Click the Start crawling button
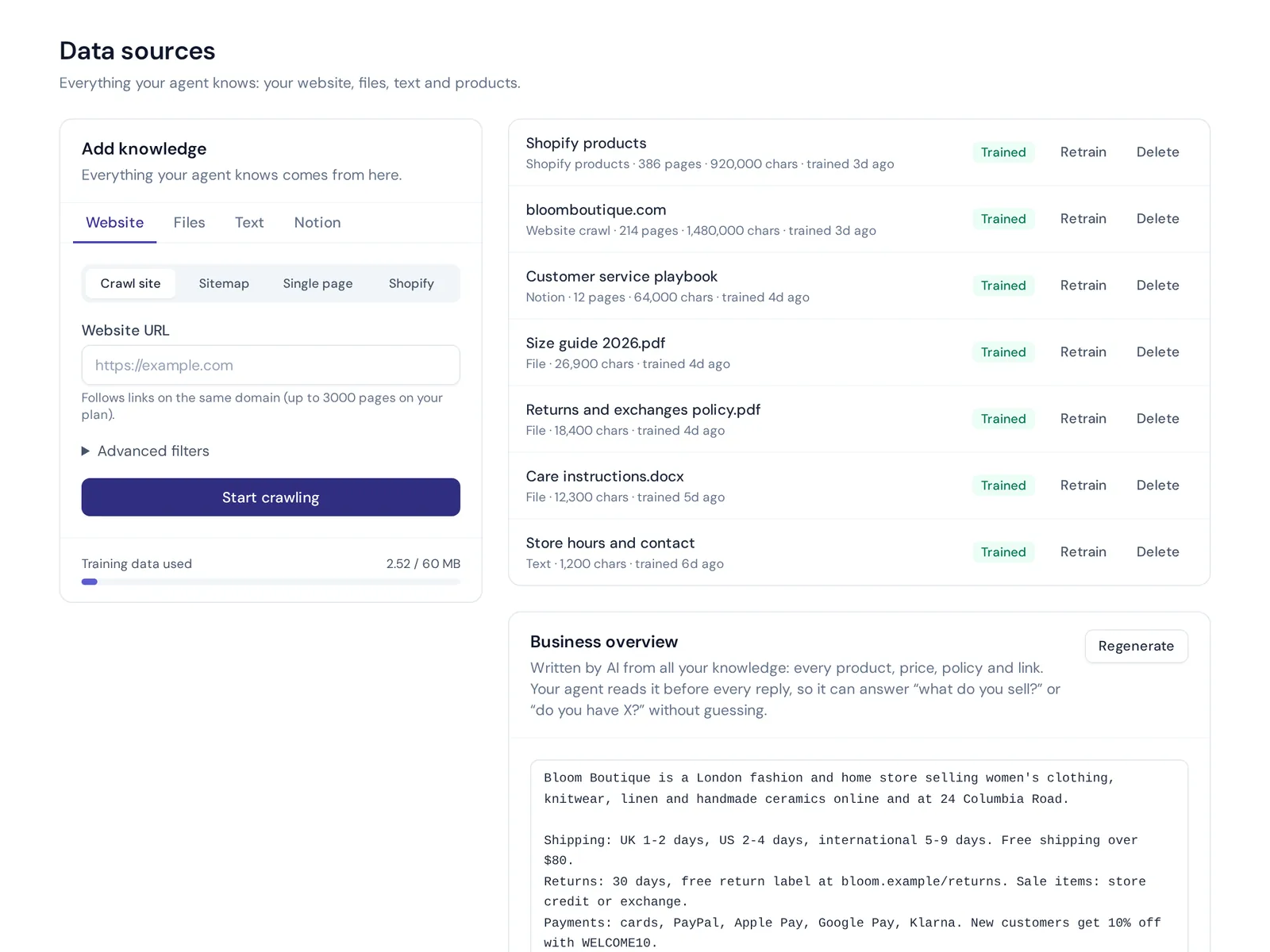This screenshot has width=1270, height=952. 271,497
